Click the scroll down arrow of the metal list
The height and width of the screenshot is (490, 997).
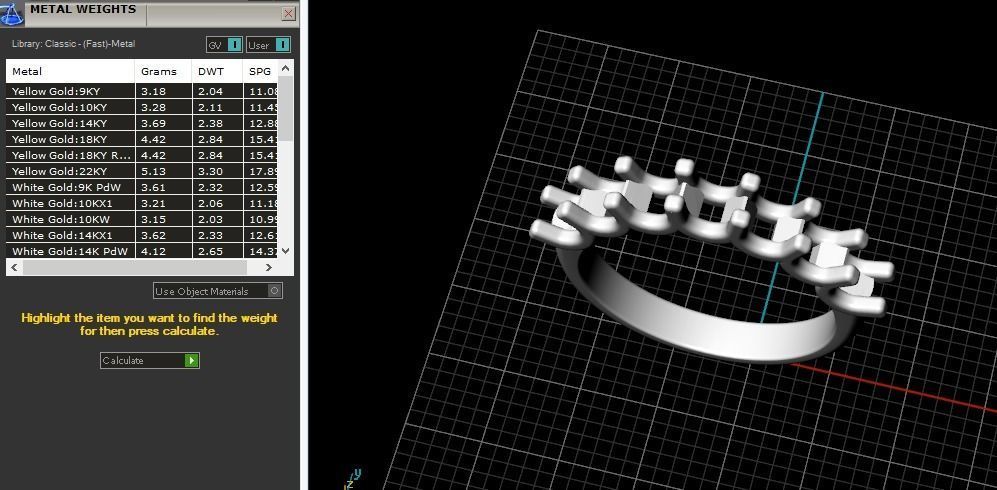point(285,251)
